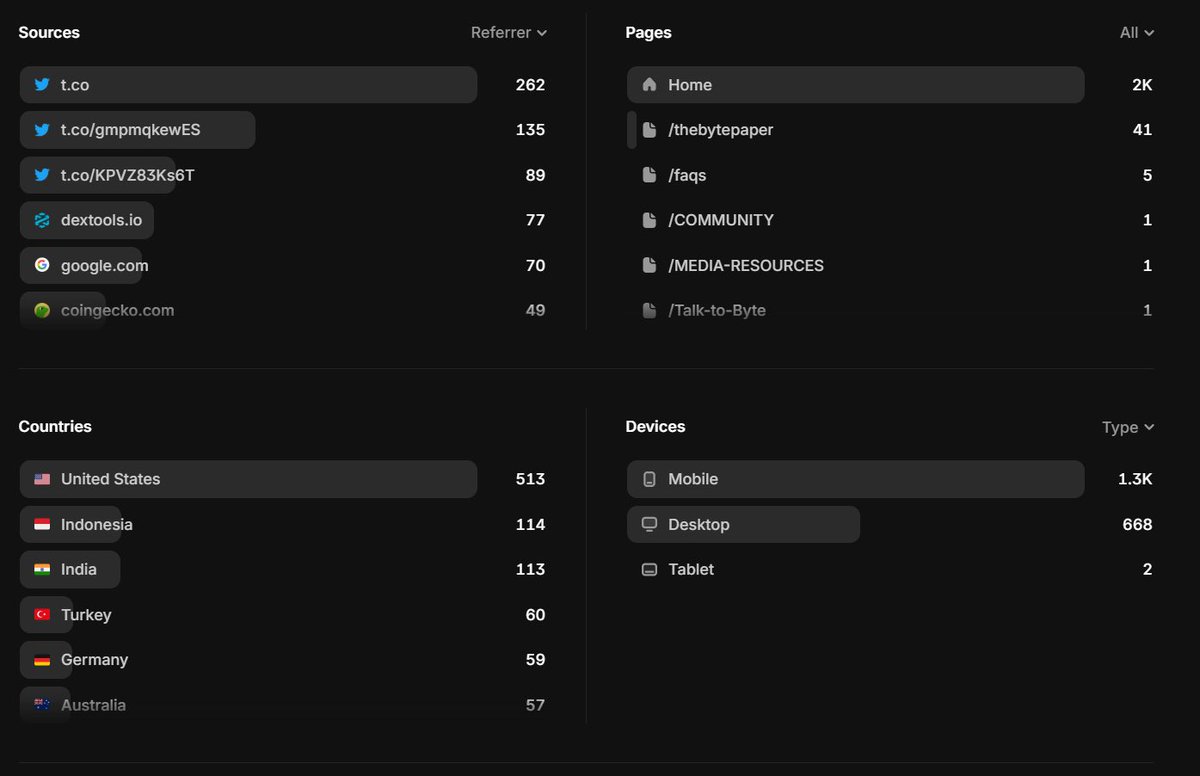The width and height of the screenshot is (1200, 776).
Task: Click the Sources panel heading
Action: 49,32
